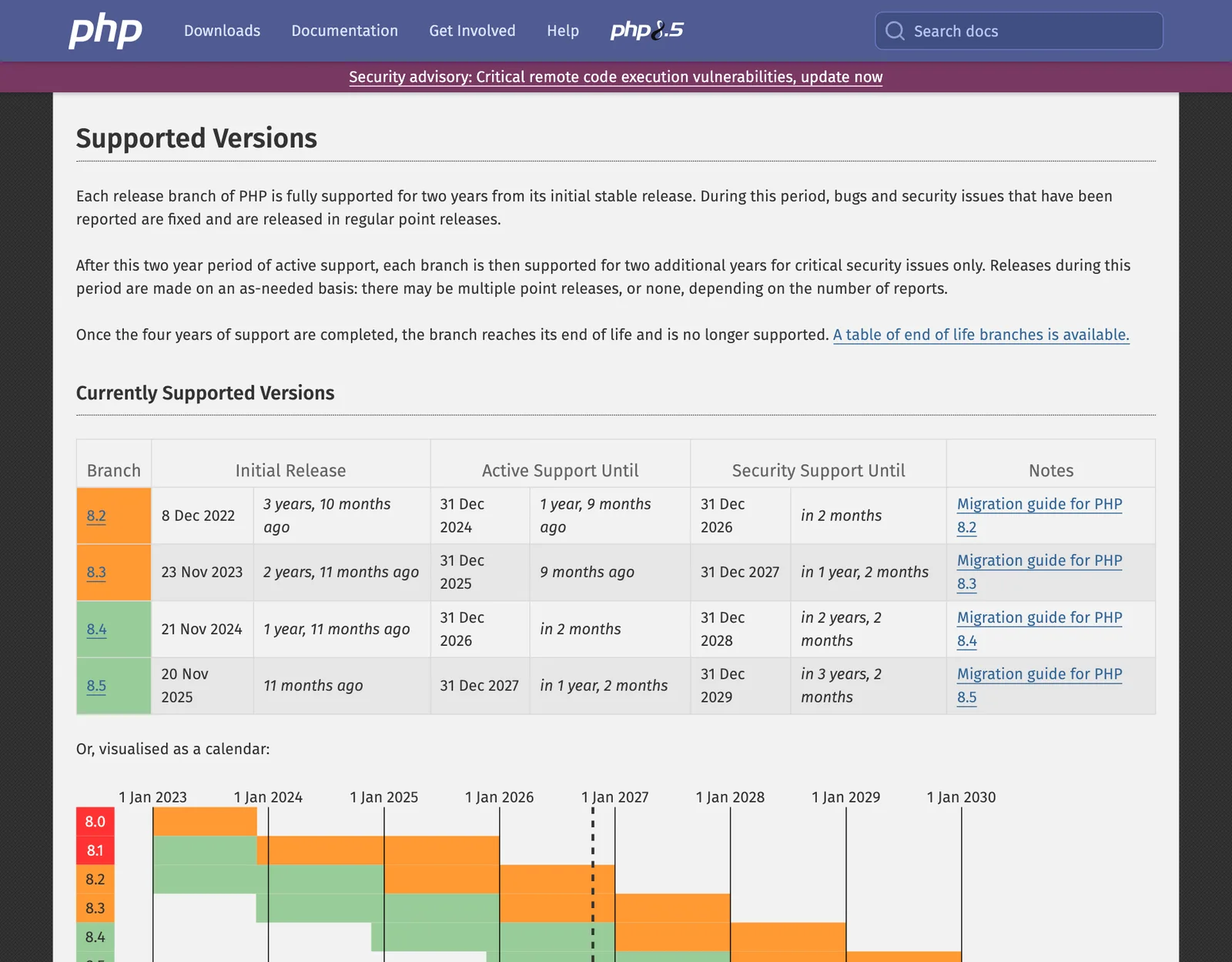Click the 'Currently Supported Versions' heading
This screenshot has width=1232, height=962.
click(x=206, y=393)
